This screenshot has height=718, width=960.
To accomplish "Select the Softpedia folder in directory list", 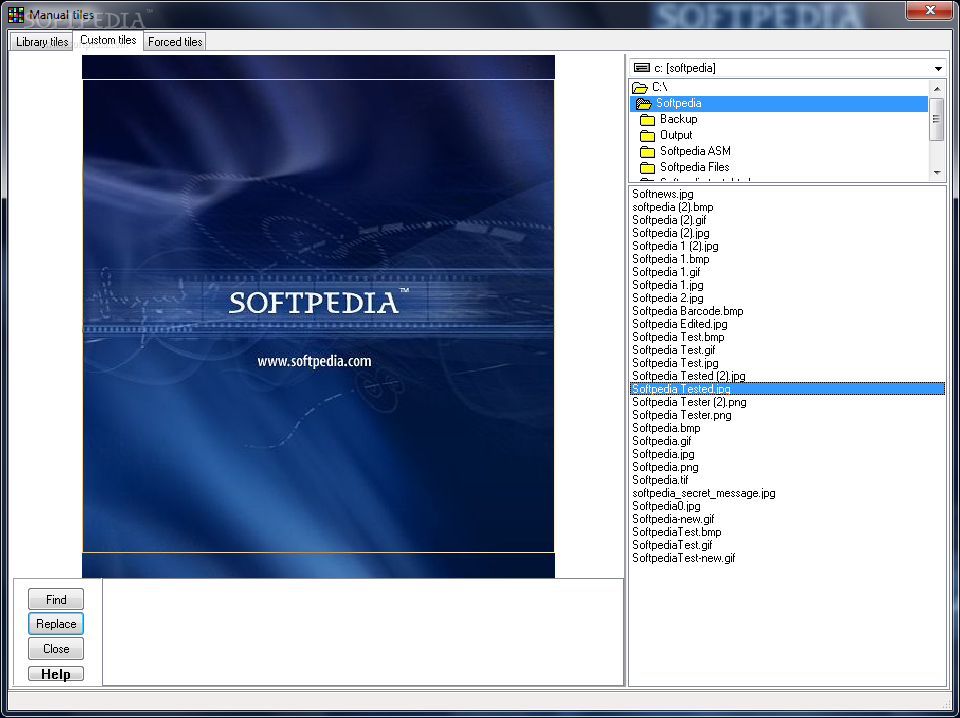I will point(779,103).
